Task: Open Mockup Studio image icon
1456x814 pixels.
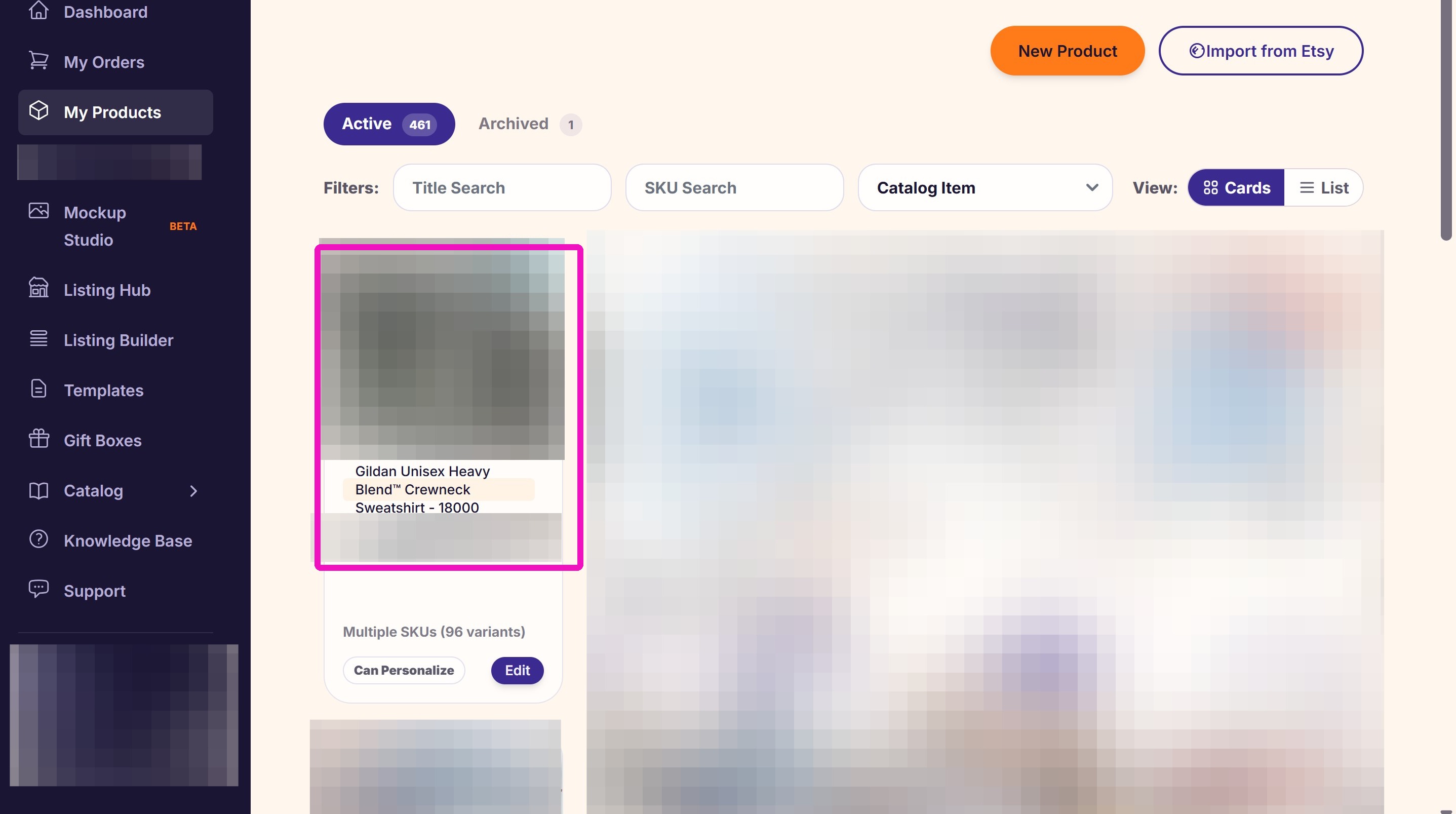Action: 38,211
